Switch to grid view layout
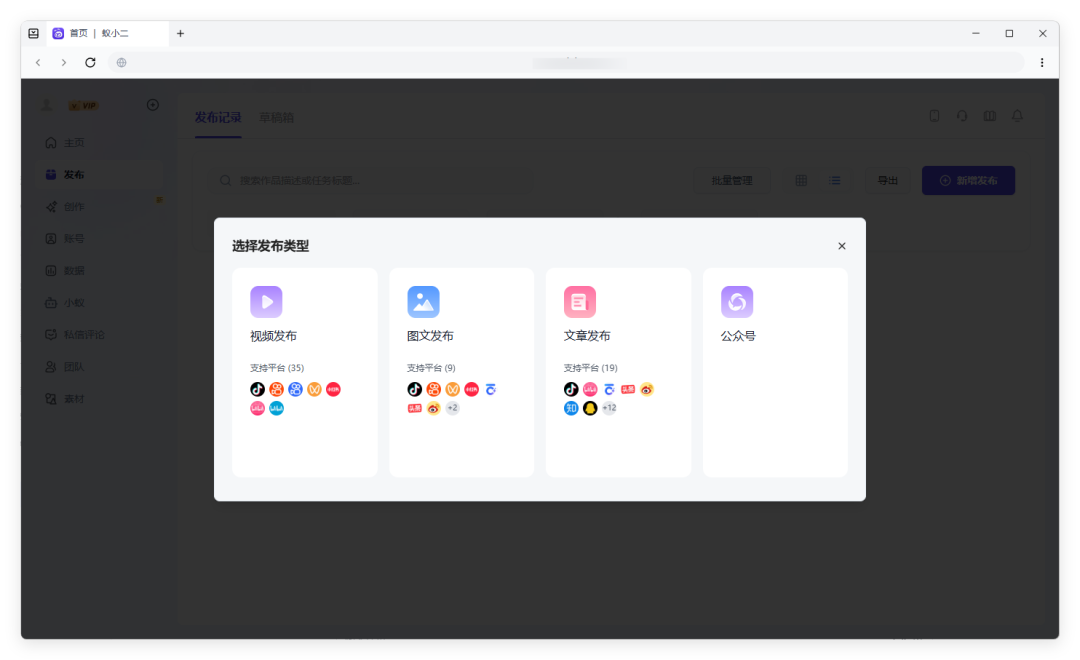 pos(801,181)
